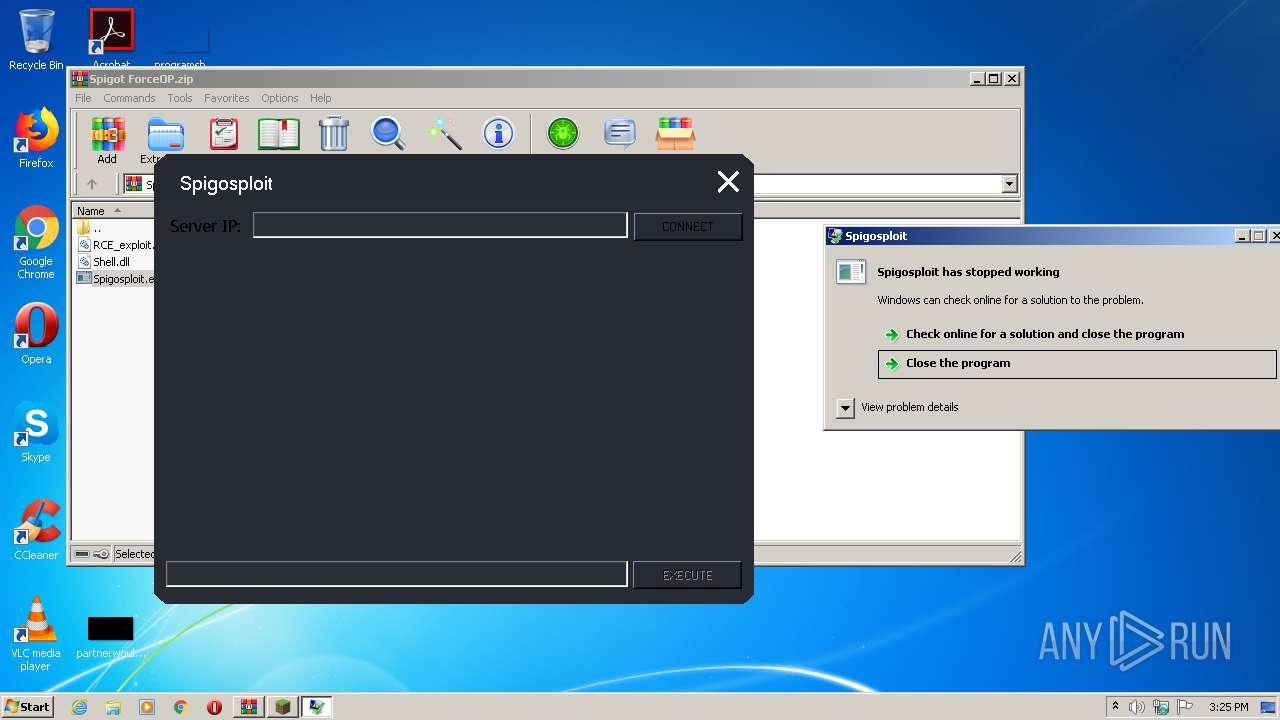Open Internet Explorer from the taskbar

[79, 707]
